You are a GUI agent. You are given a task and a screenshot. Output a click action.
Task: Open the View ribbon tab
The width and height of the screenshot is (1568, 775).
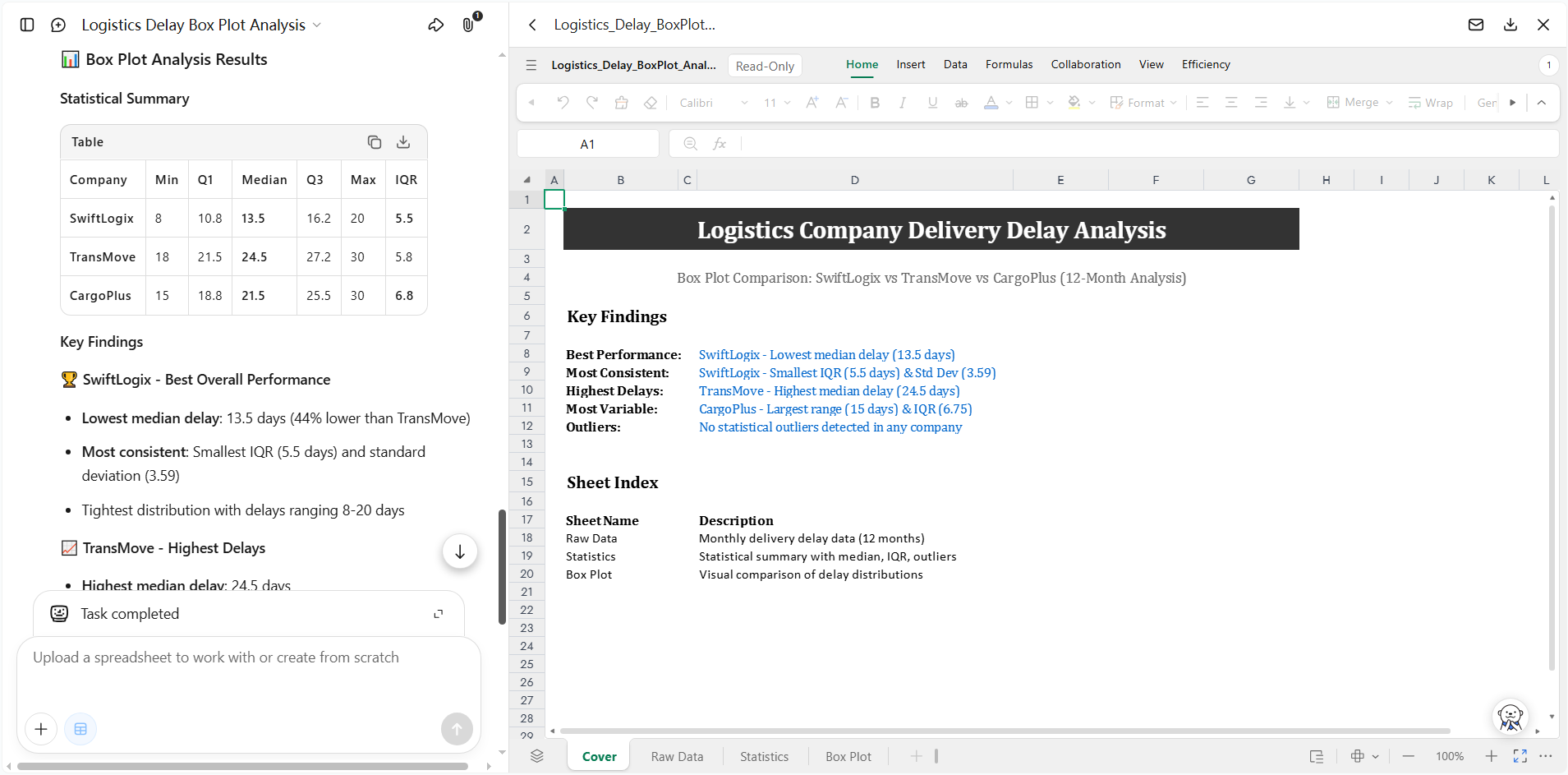click(x=1151, y=64)
